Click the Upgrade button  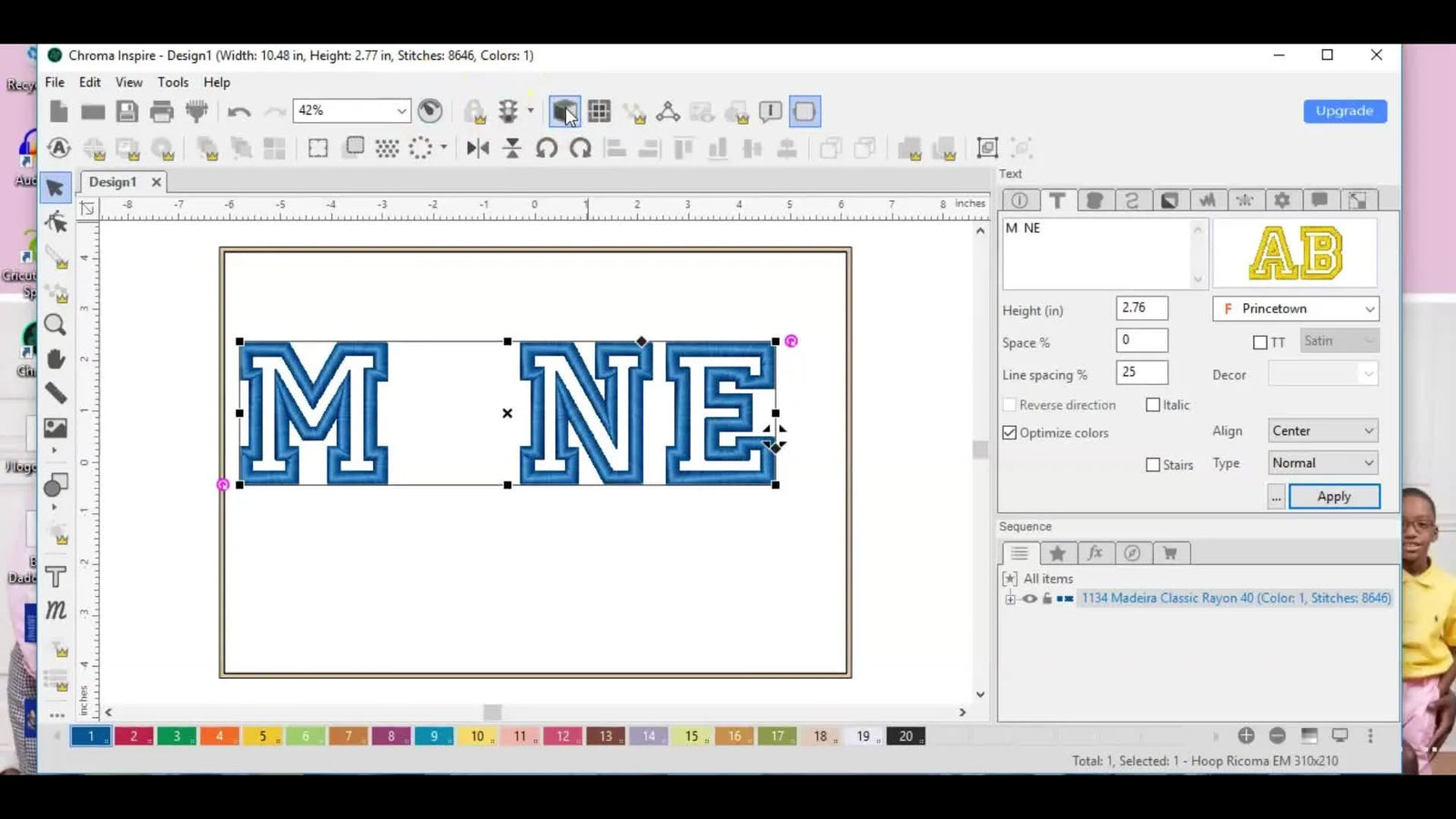pos(1345,111)
